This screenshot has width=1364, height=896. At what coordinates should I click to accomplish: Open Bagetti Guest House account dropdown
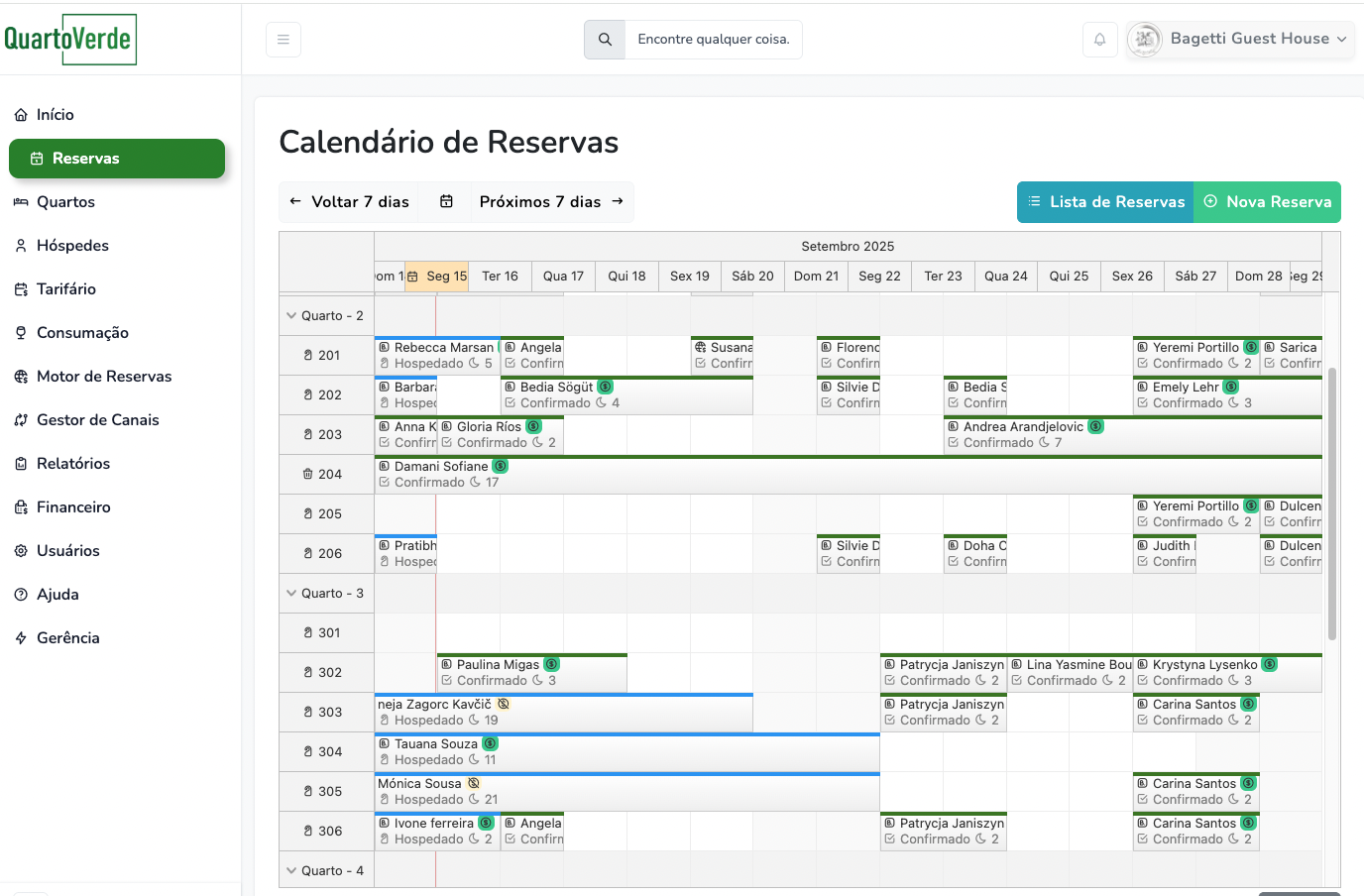[x=1241, y=40]
